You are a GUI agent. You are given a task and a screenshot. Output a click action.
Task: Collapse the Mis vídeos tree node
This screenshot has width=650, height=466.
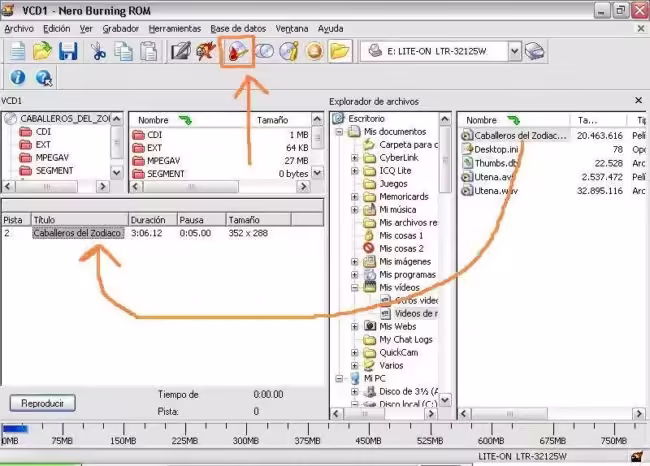355,288
